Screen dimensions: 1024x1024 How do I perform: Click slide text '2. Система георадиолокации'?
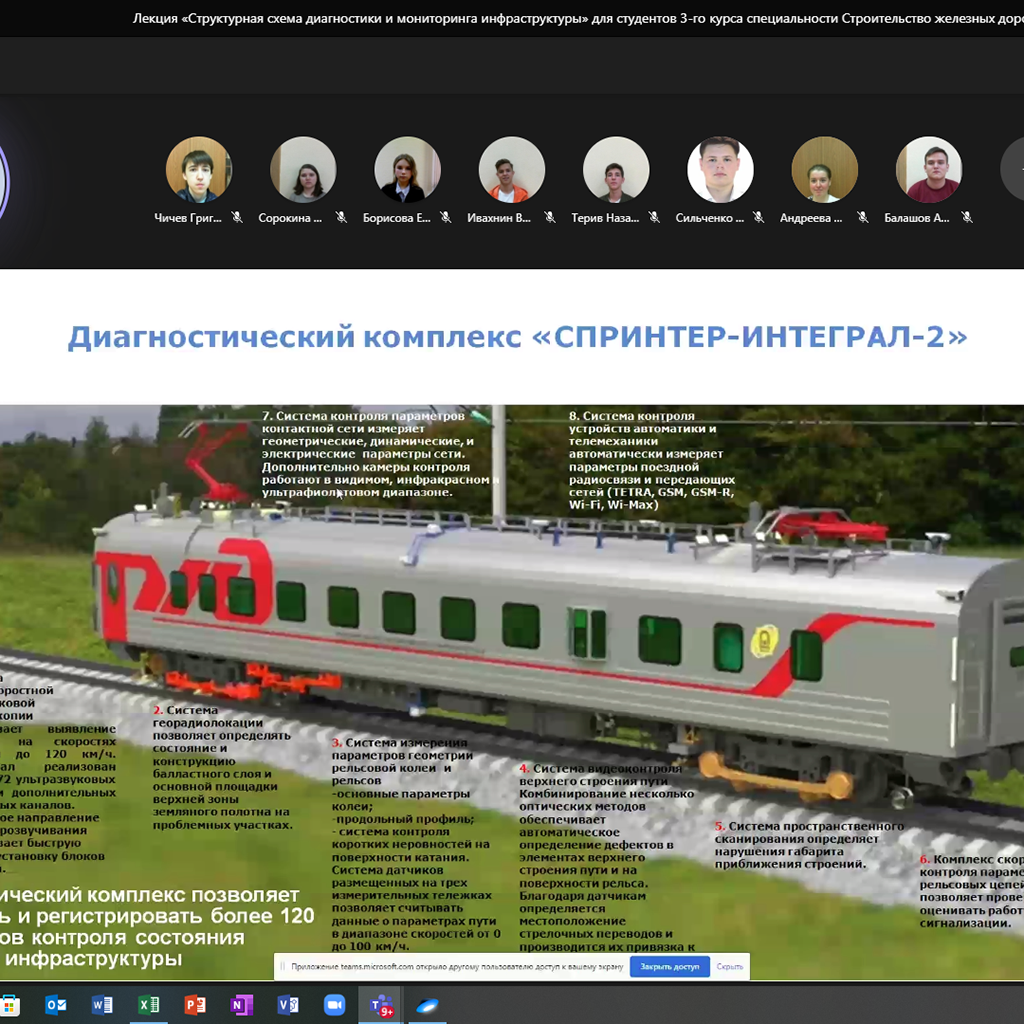point(208,716)
